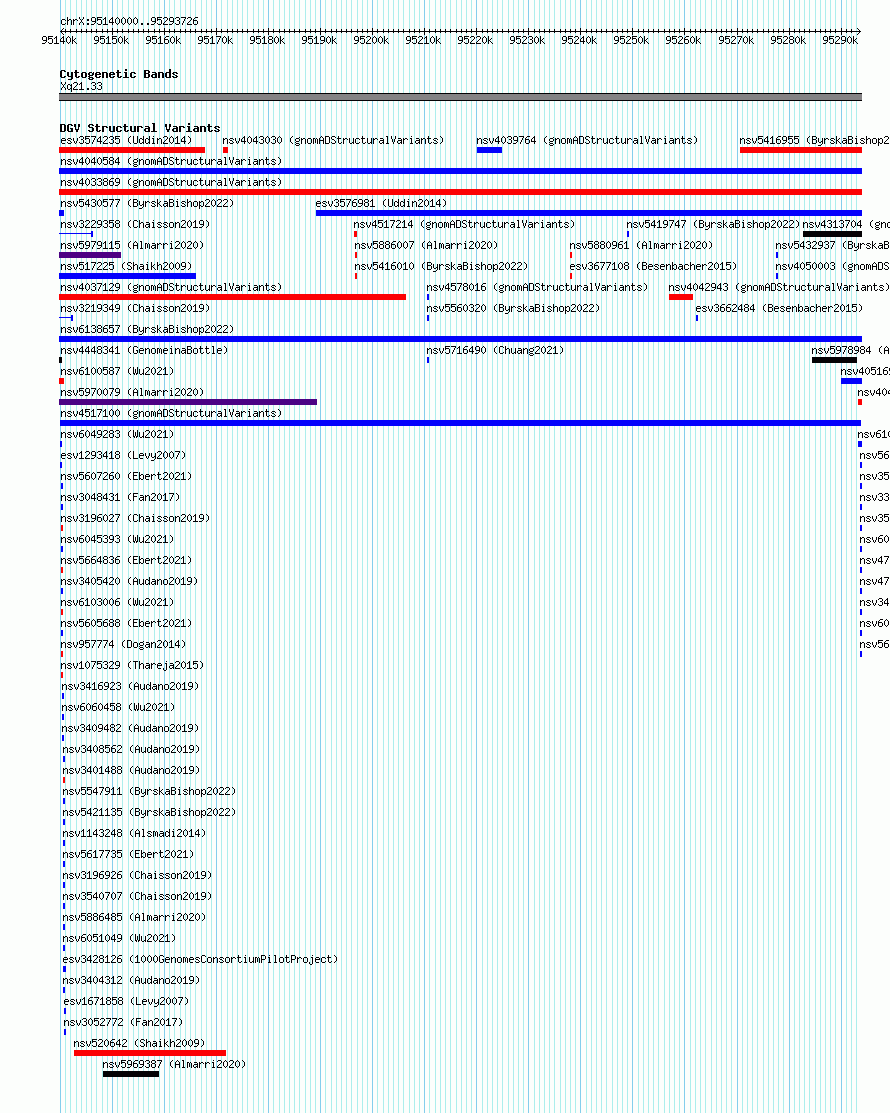The height and width of the screenshot is (1113, 890).
Task: Open nsv4517100 gnomAD variant label
Action: pos(171,413)
